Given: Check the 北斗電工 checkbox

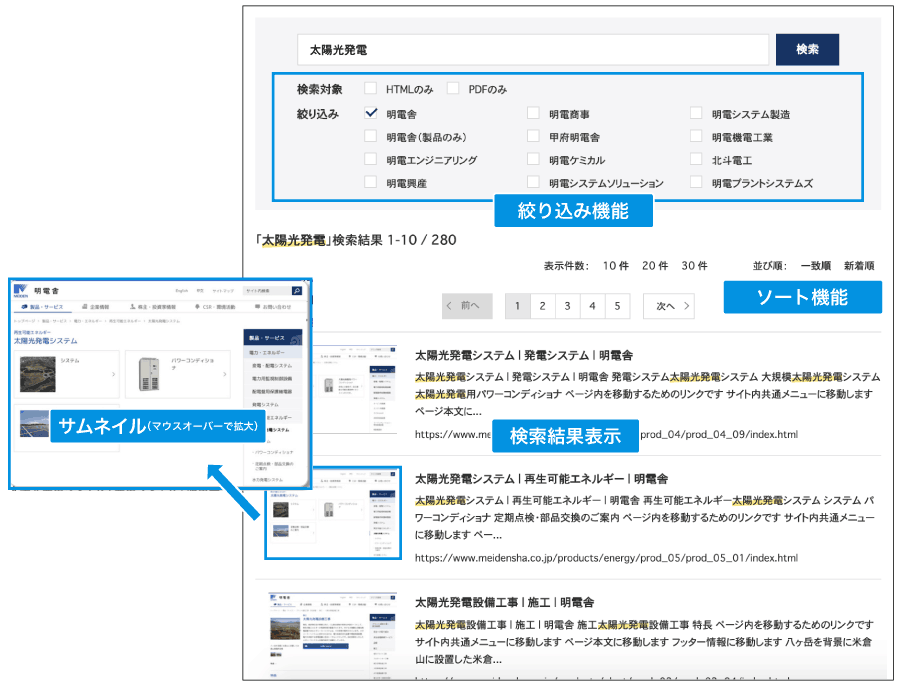Looking at the screenshot, I should click(696, 160).
